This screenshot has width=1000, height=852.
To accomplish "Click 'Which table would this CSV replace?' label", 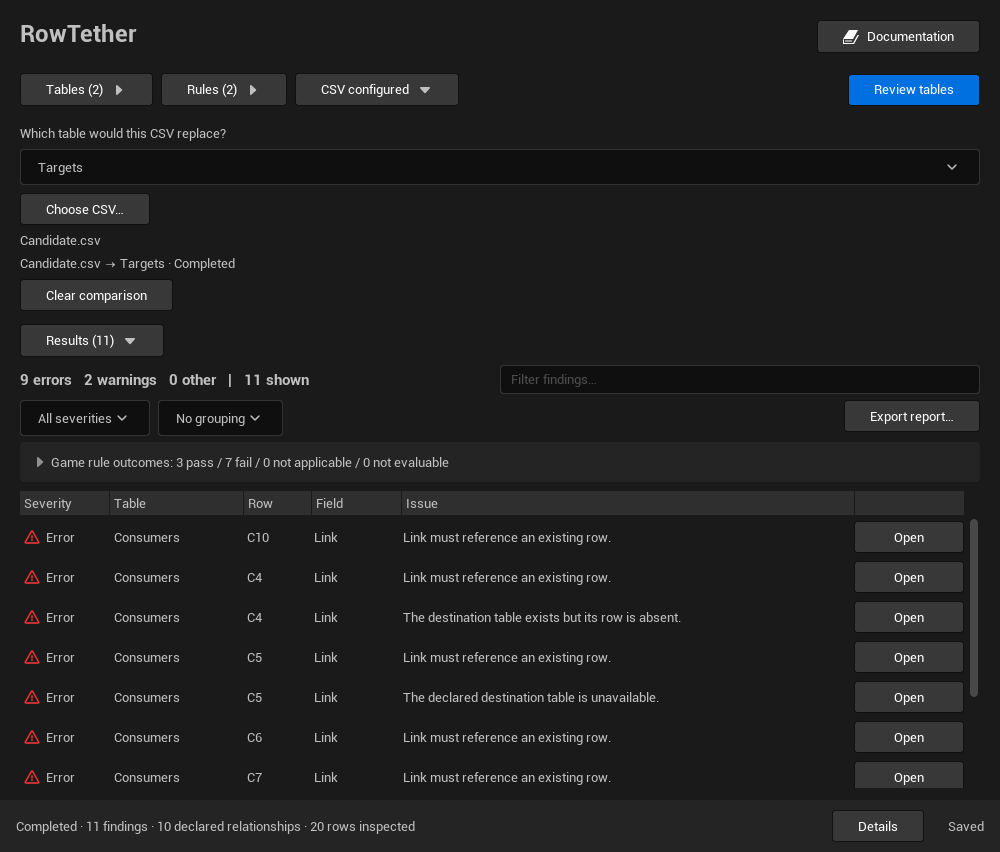I will pyautogui.click(x=123, y=133).
